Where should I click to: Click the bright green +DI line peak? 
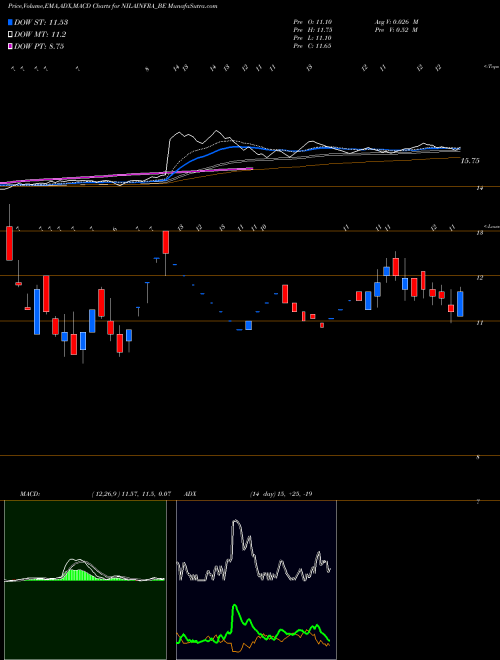(235, 607)
